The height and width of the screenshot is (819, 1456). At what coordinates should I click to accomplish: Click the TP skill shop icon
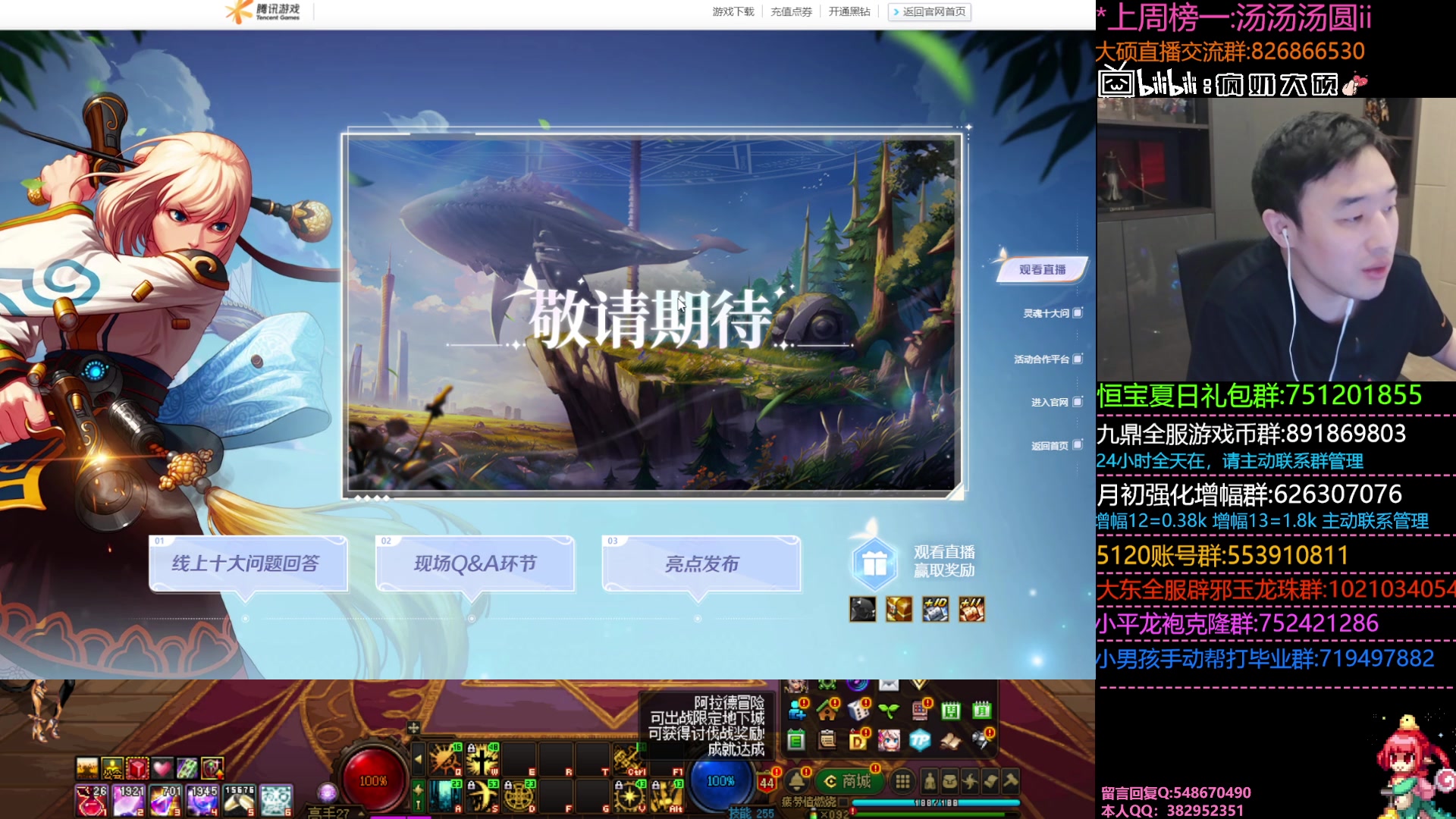click(x=920, y=741)
